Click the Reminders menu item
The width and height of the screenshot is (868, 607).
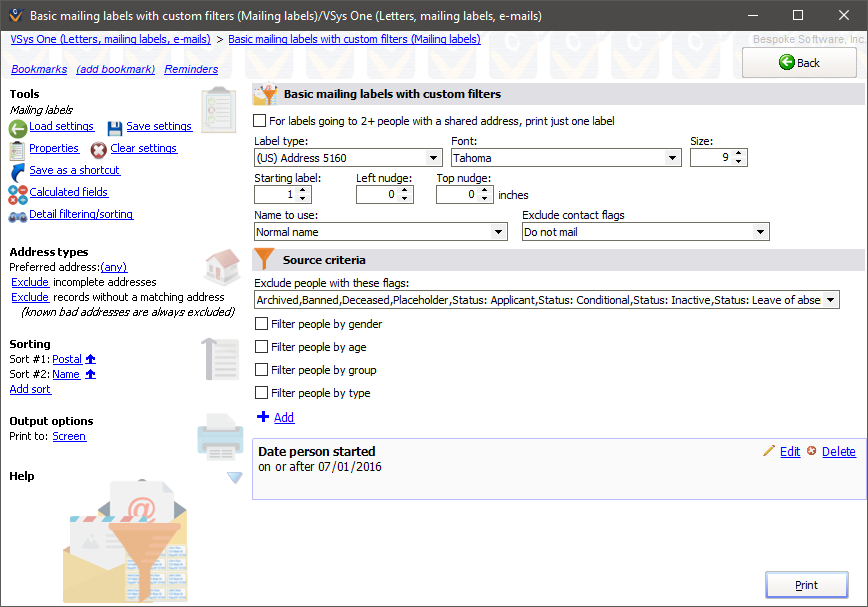(190, 69)
